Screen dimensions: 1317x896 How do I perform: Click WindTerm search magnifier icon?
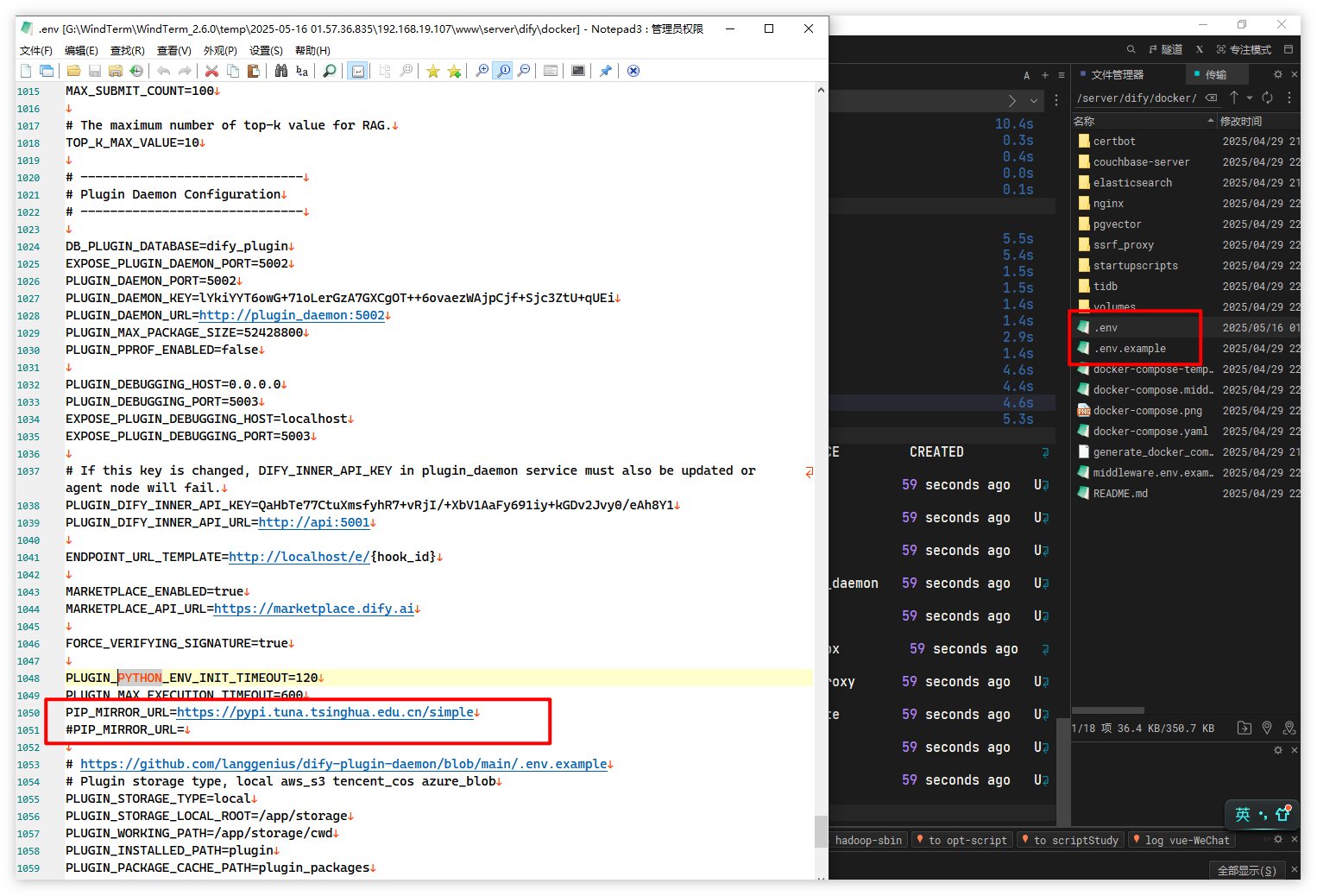pos(1131,49)
